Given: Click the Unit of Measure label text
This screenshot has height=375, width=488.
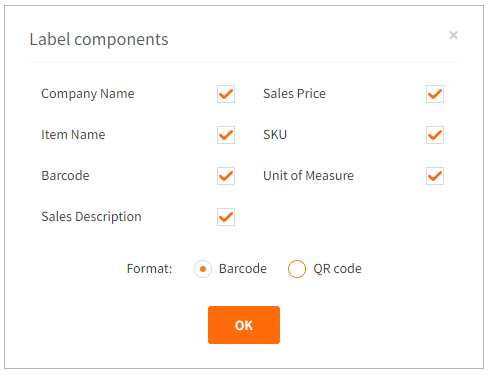Looking at the screenshot, I should click(308, 176).
